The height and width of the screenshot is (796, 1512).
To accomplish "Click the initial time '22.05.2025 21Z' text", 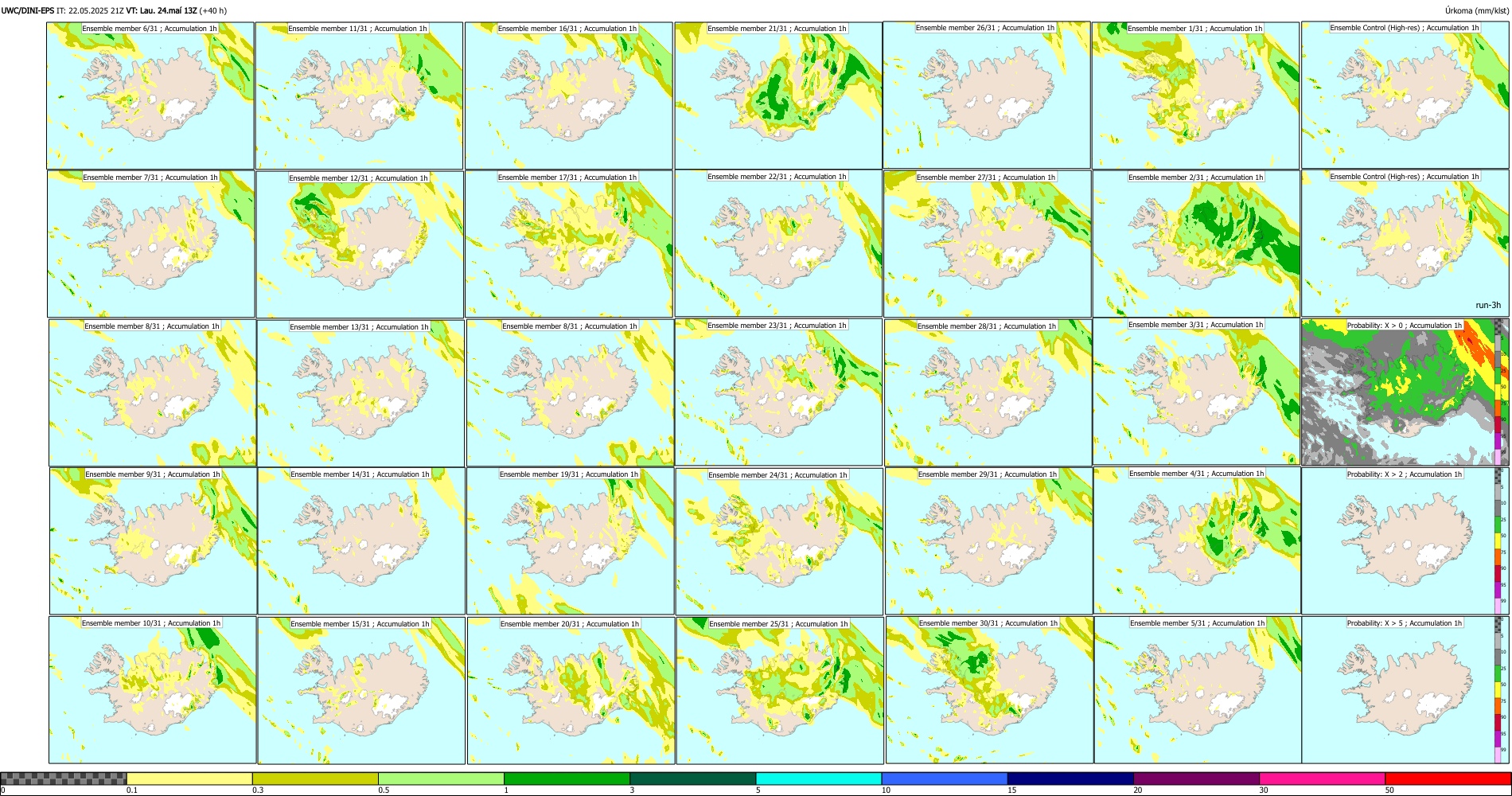I will click(95, 10).
